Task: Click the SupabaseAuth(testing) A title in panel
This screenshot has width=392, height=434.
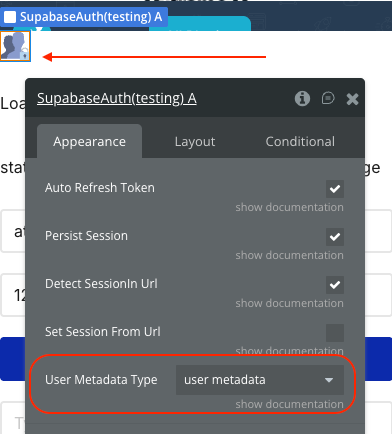Action: pyautogui.click(x=117, y=98)
